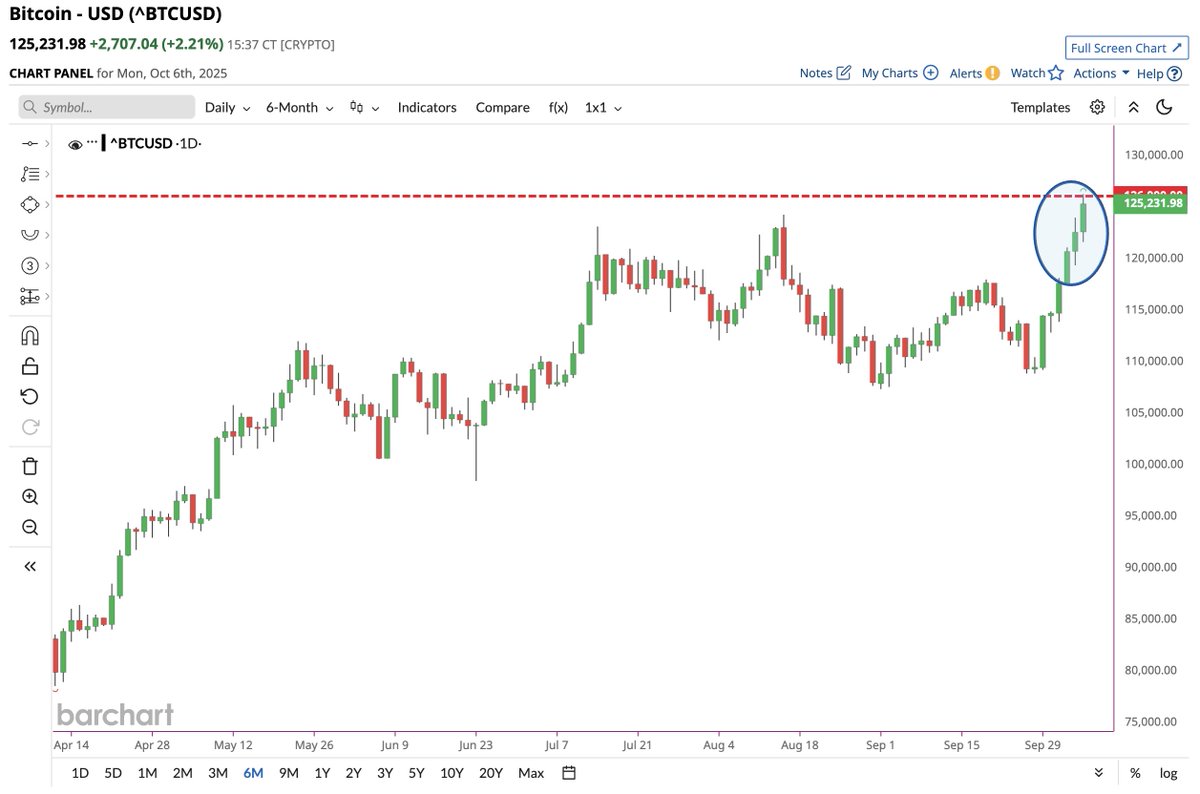This screenshot has height=794, width=1200.
Task: Click the Symbol search field
Action: point(107,107)
